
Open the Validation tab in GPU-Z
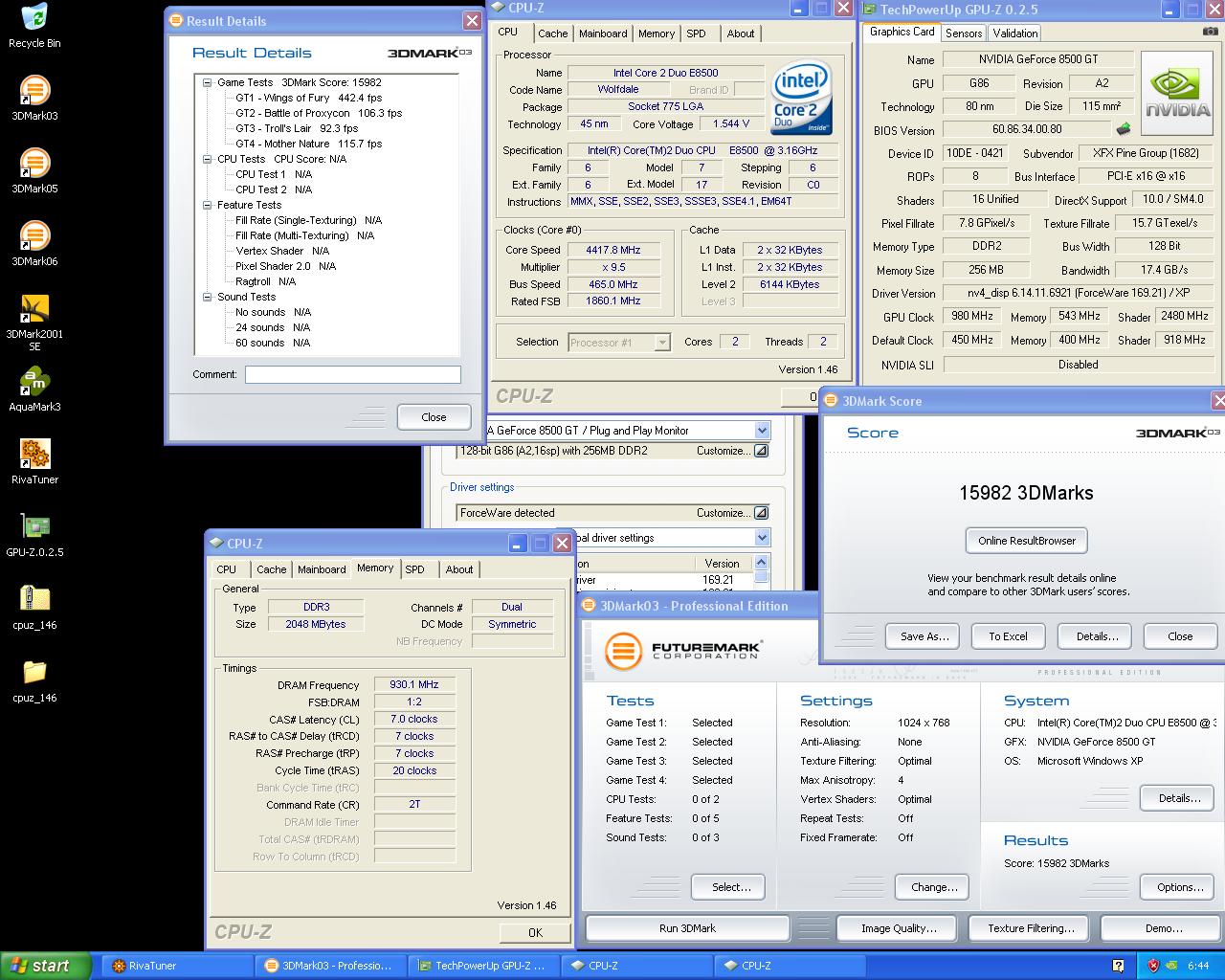click(1015, 33)
